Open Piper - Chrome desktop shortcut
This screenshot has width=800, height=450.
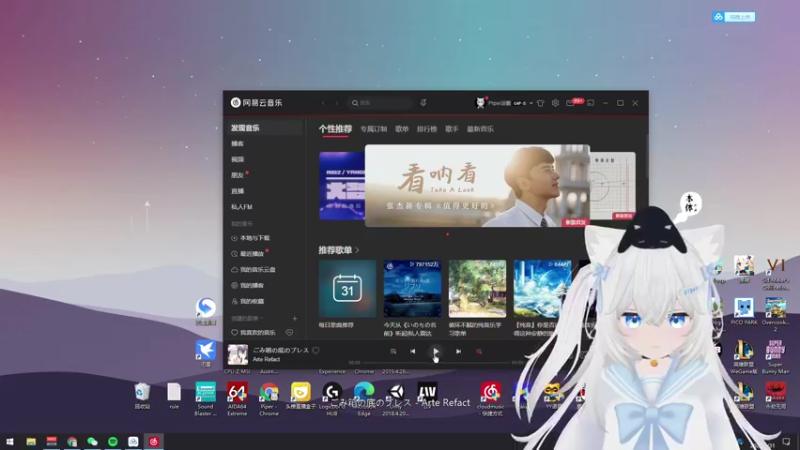(269, 399)
